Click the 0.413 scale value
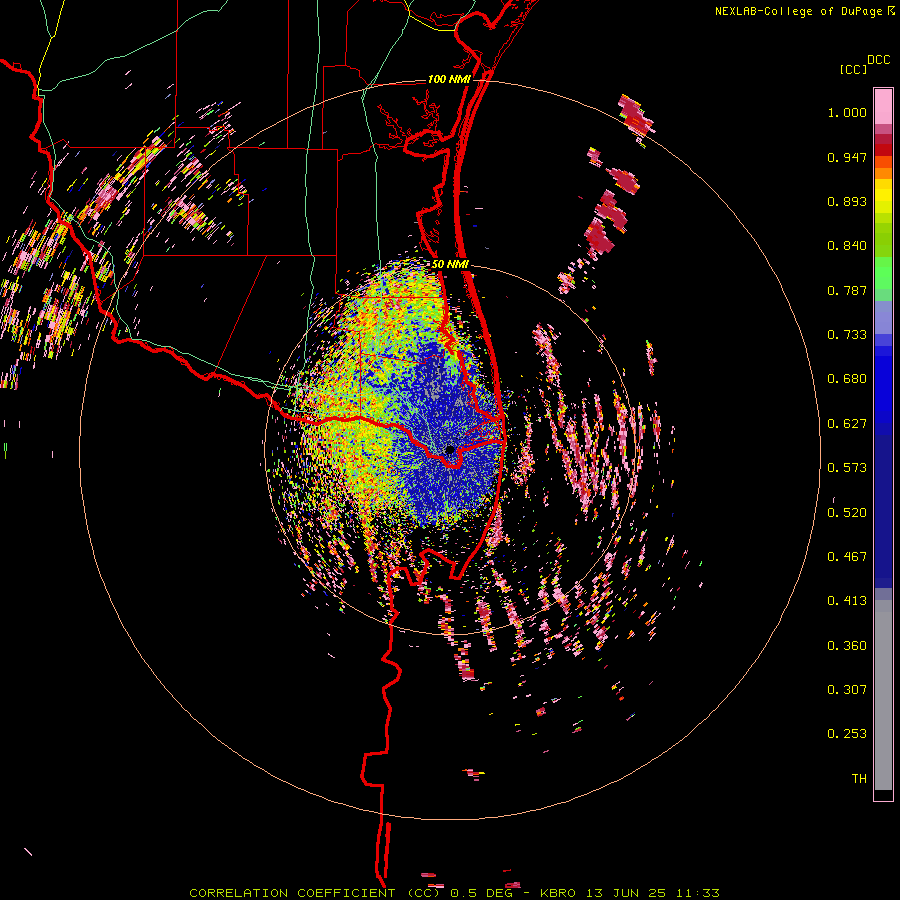This screenshot has height=900, width=900. [847, 601]
